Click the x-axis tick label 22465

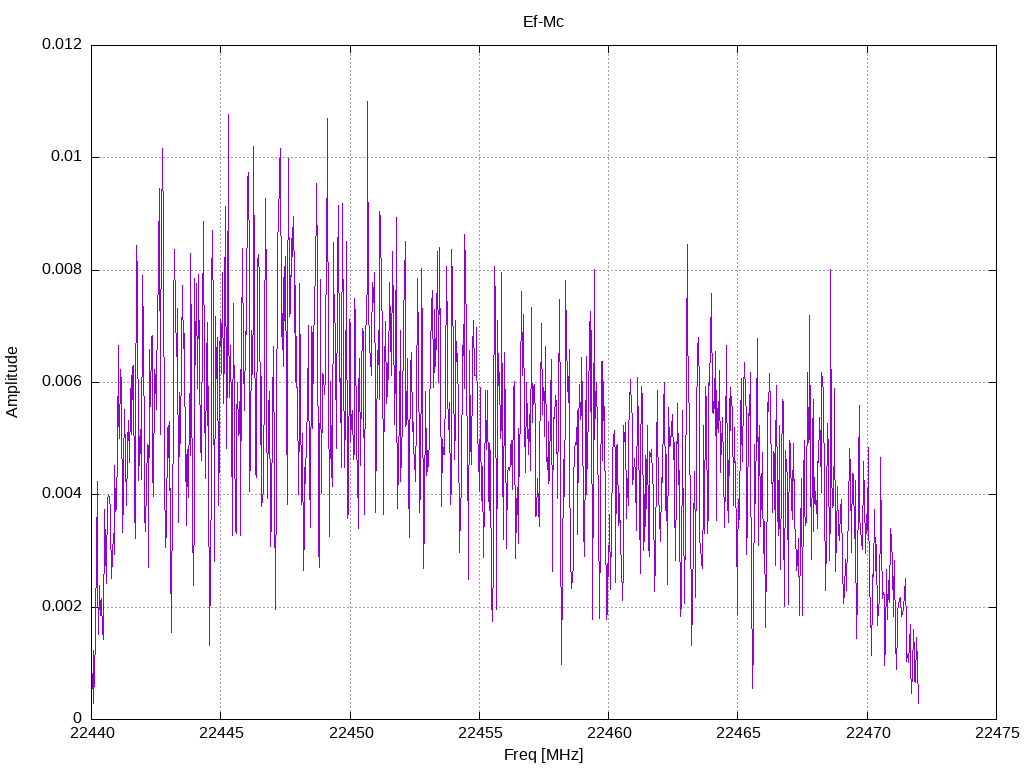coord(739,733)
